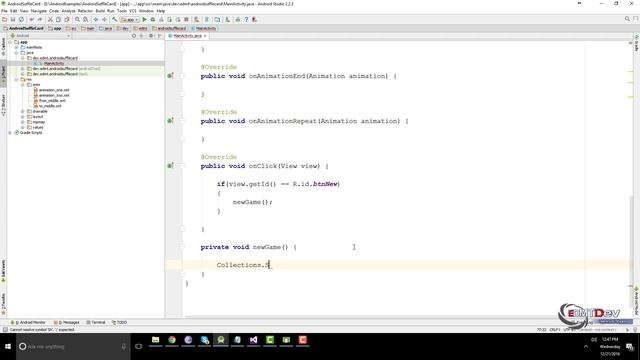Click the AndroidSuffleCard breadcrumb
640x360 pixels.
[x=24, y=29]
